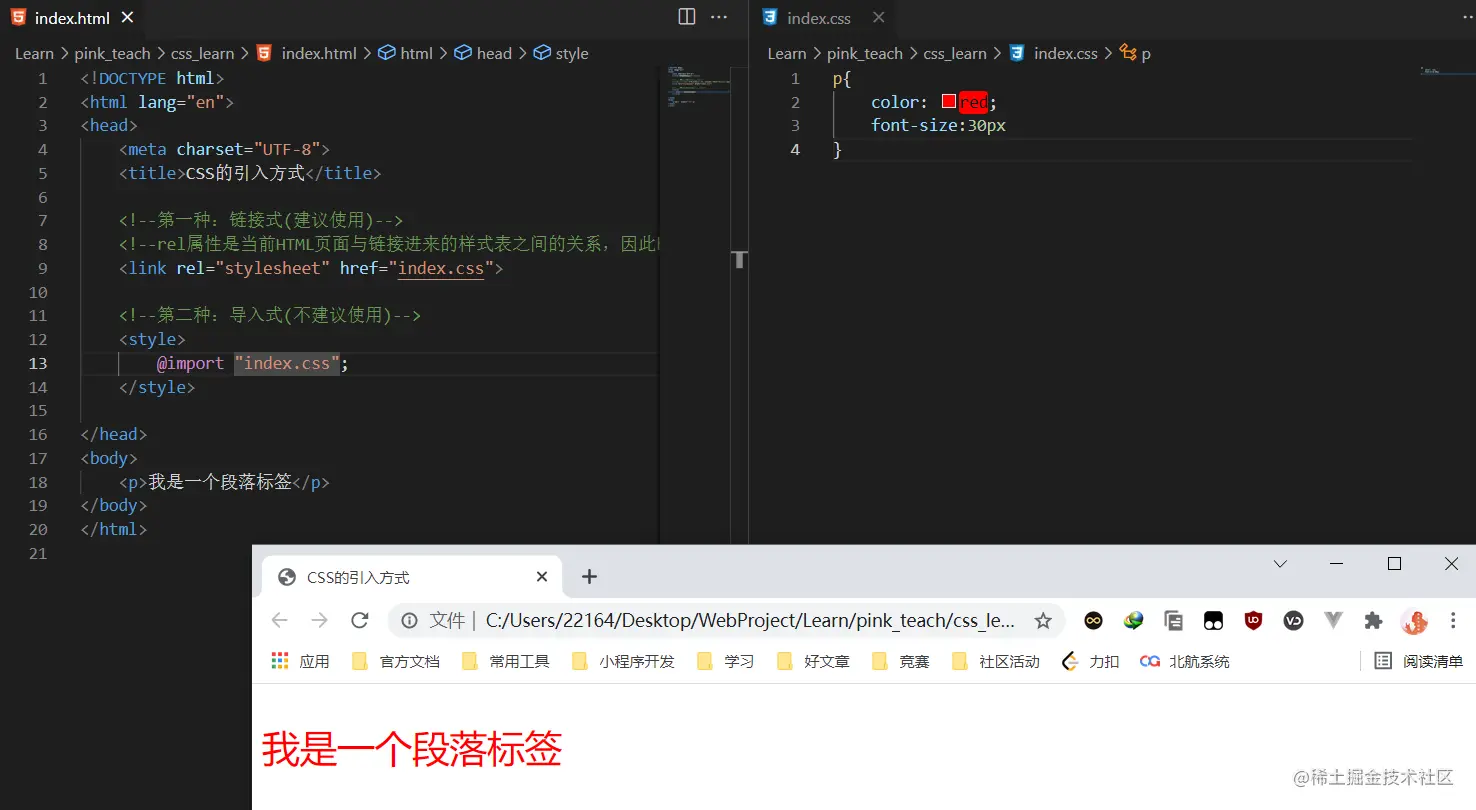Screen dimensions: 1476x810
Task: Click the chevron dropdown near browser window controls
Action: pos(1280,564)
